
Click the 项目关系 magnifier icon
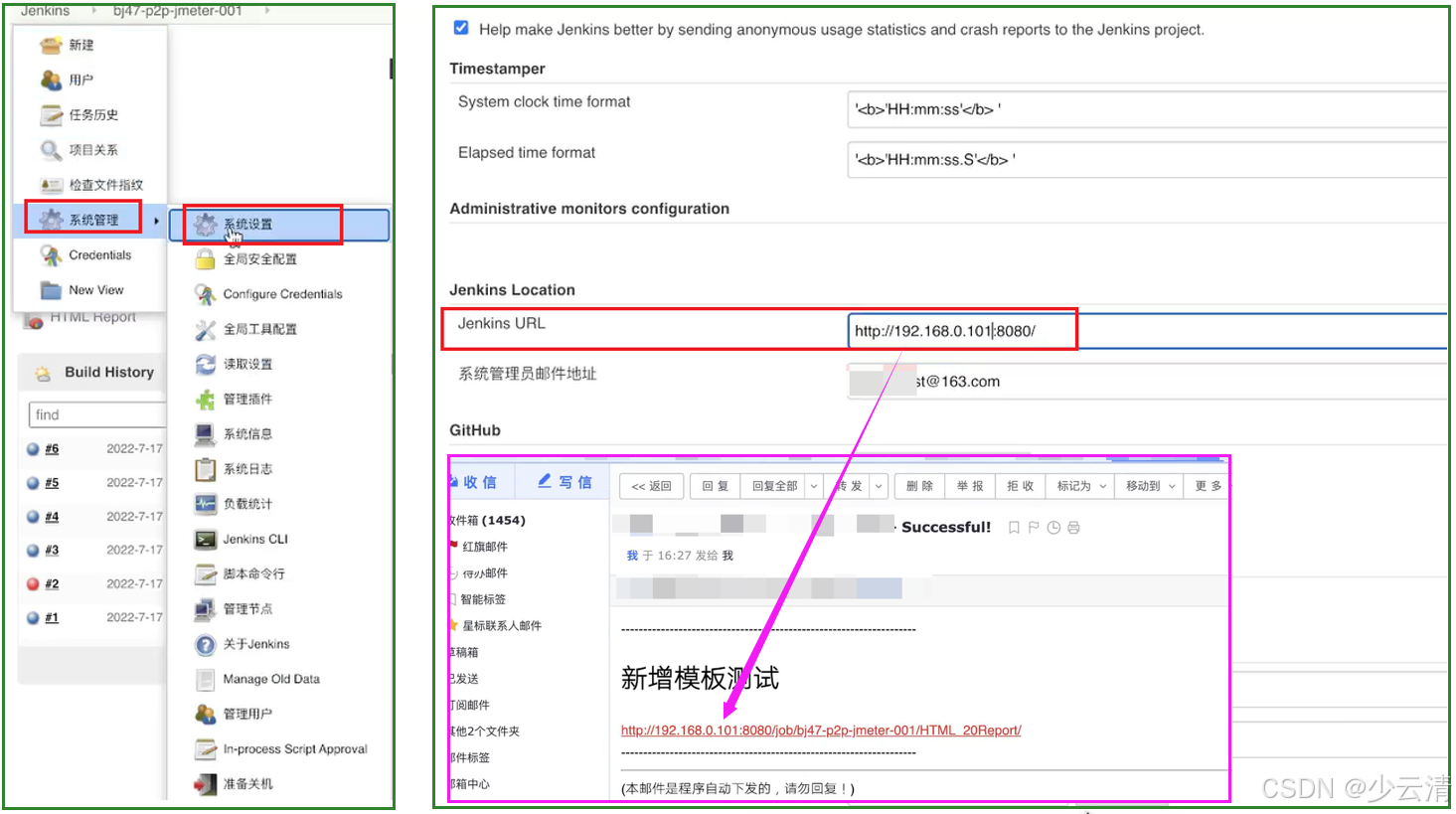click(51, 150)
